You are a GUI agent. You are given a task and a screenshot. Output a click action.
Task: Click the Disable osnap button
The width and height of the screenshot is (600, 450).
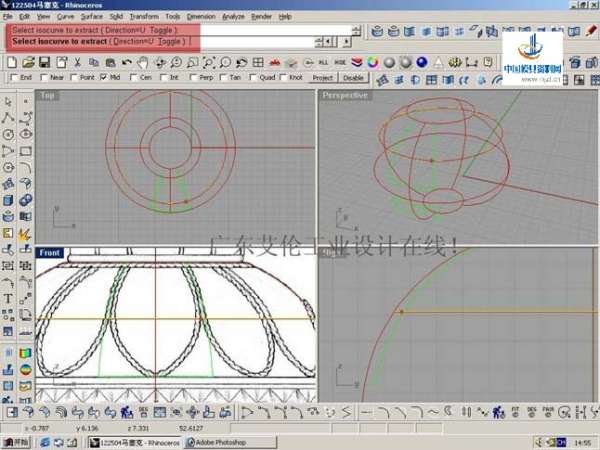(353, 78)
